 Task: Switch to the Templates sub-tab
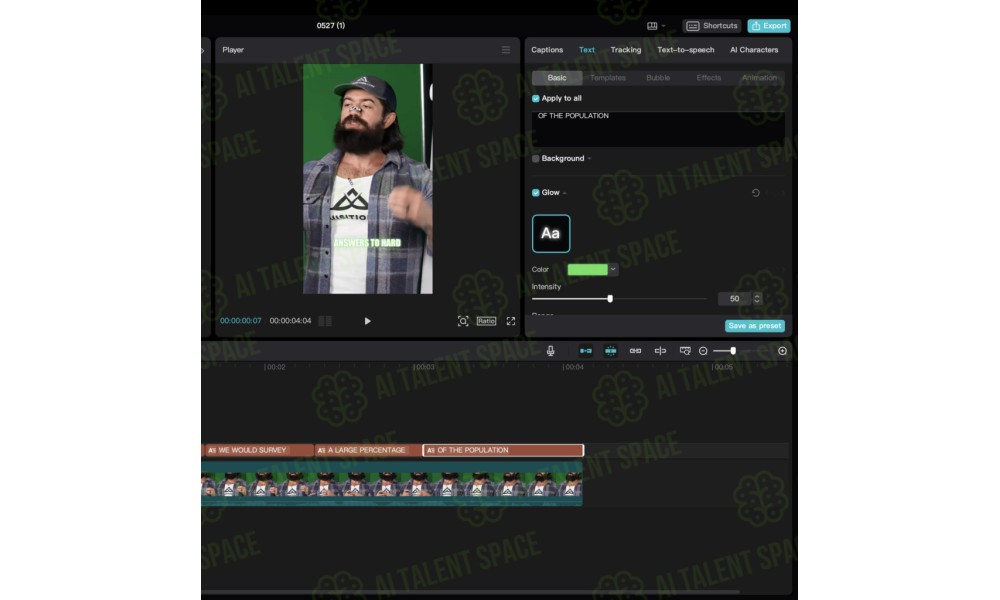[x=608, y=78]
